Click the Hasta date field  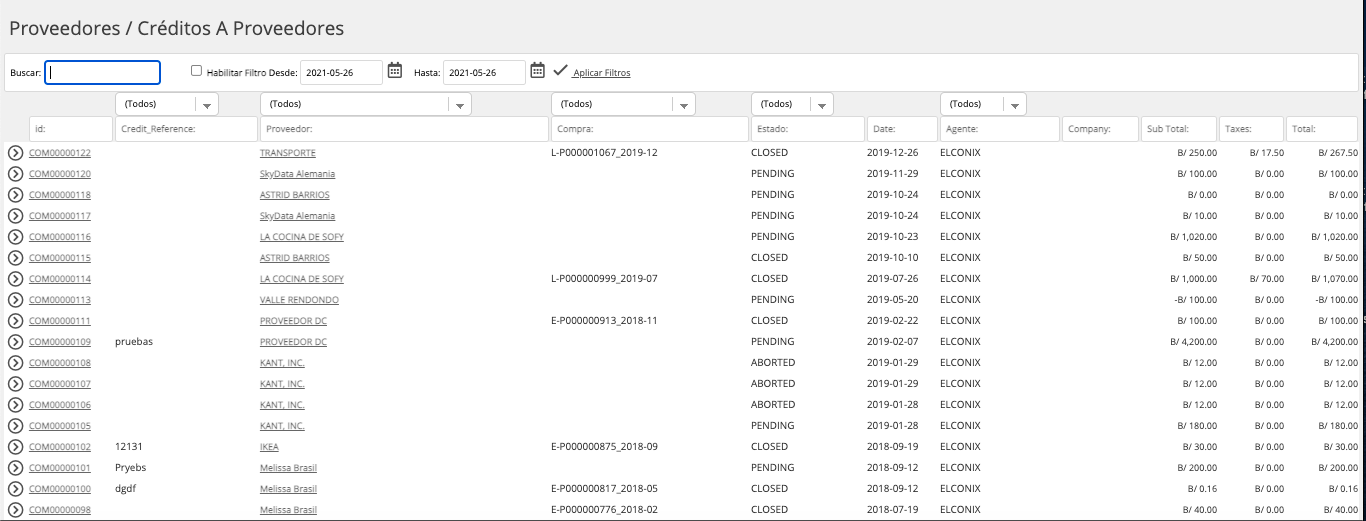pos(484,72)
